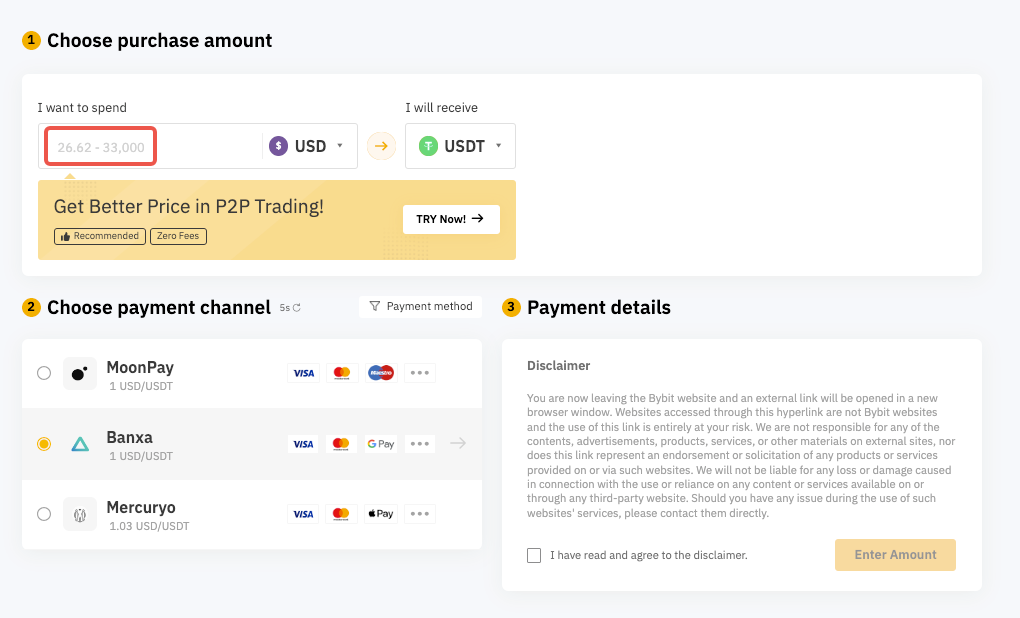The width and height of the screenshot is (1020, 618).
Task: Click the TRY Now! button
Action: point(450,219)
